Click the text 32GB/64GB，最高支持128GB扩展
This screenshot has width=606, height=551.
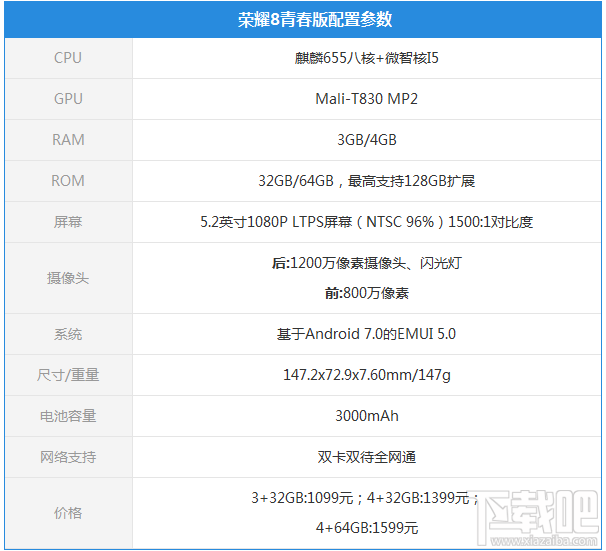click(x=366, y=181)
